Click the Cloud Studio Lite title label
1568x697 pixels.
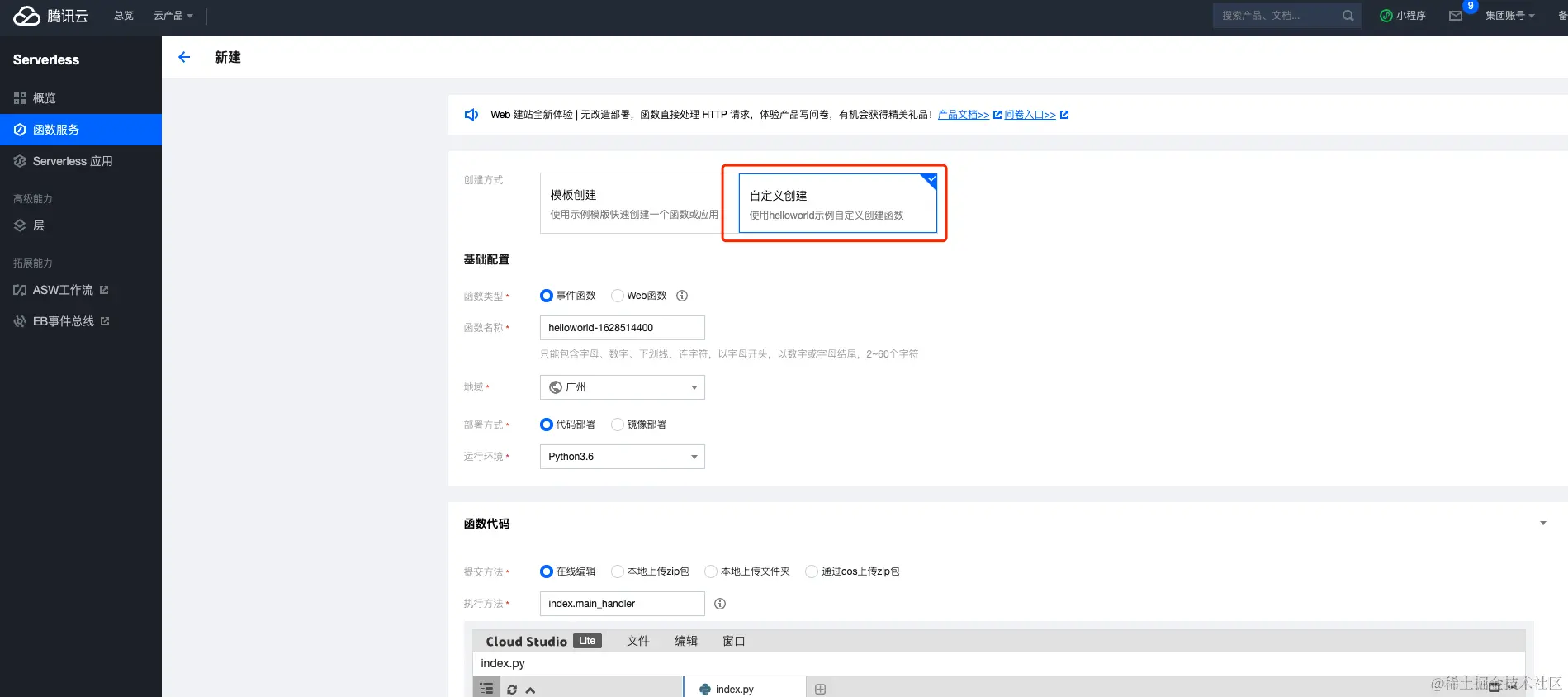[x=543, y=641]
